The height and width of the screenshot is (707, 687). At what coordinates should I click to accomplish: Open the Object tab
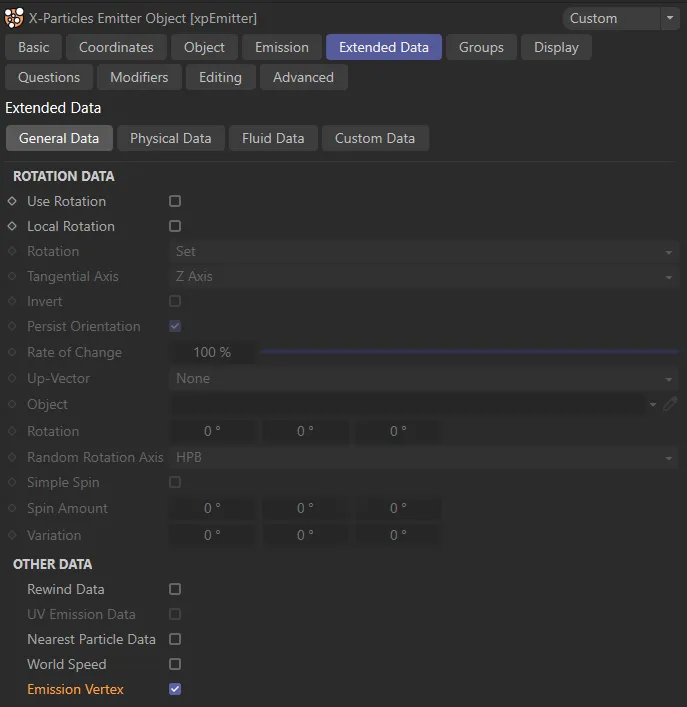(x=204, y=47)
